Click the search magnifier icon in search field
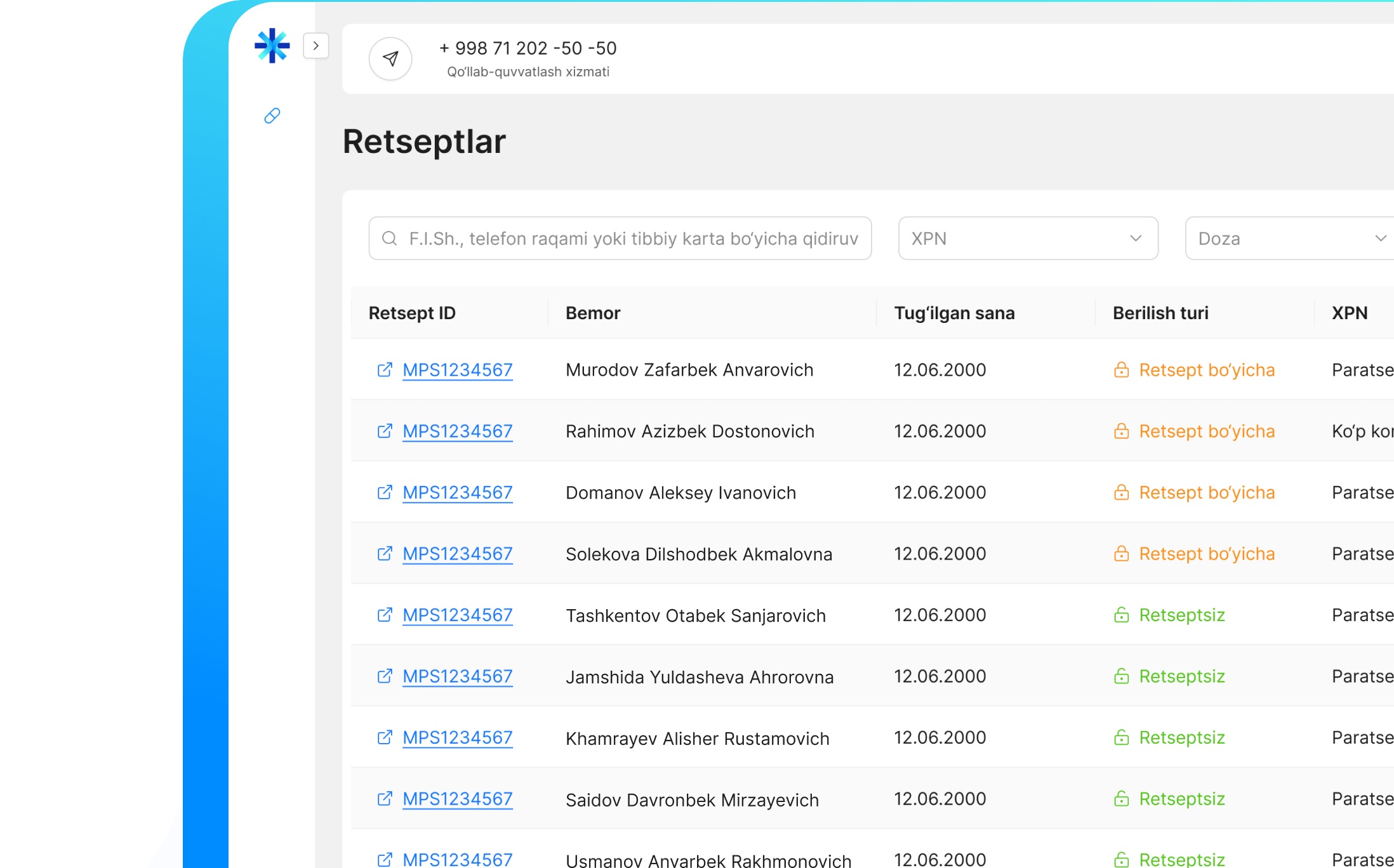The height and width of the screenshot is (868, 1394). pyautogui.click(x=389, y=239)
